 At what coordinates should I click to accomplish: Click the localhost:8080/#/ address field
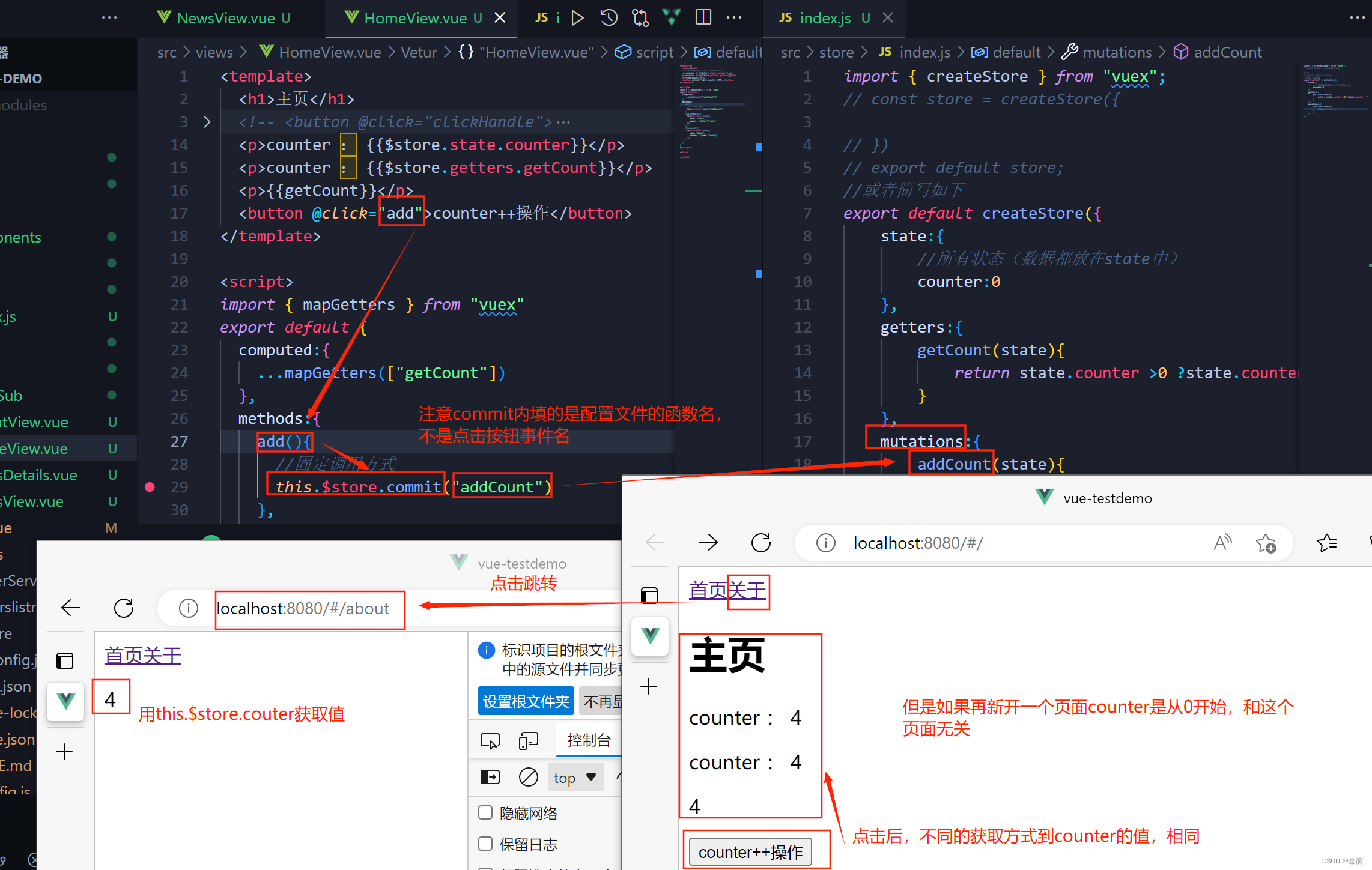918,543
